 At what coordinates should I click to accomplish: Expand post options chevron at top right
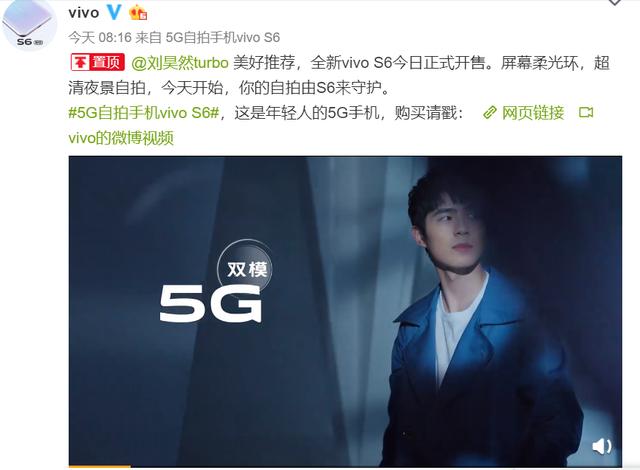click(x=615, y=2)
